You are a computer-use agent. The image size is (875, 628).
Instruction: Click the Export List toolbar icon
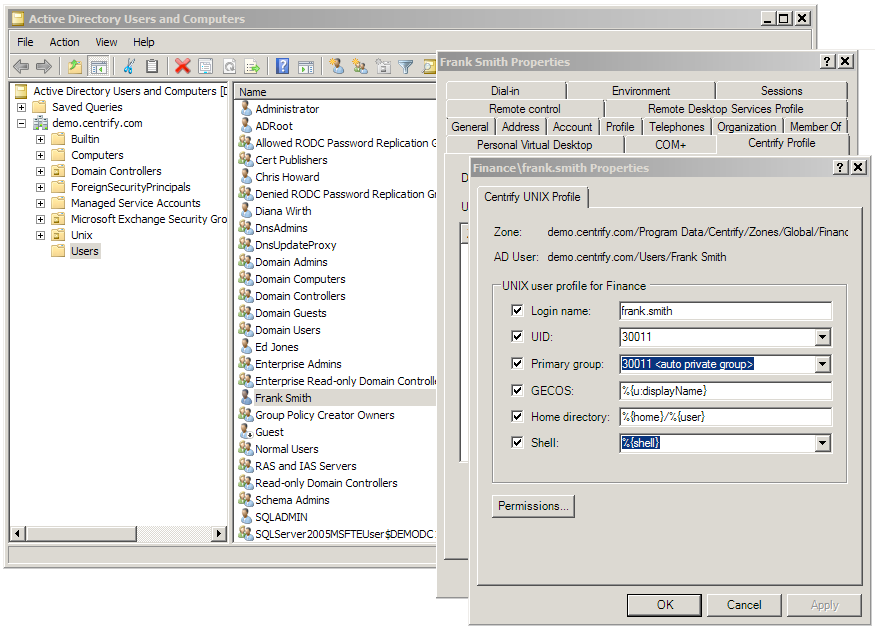(252, 66)
